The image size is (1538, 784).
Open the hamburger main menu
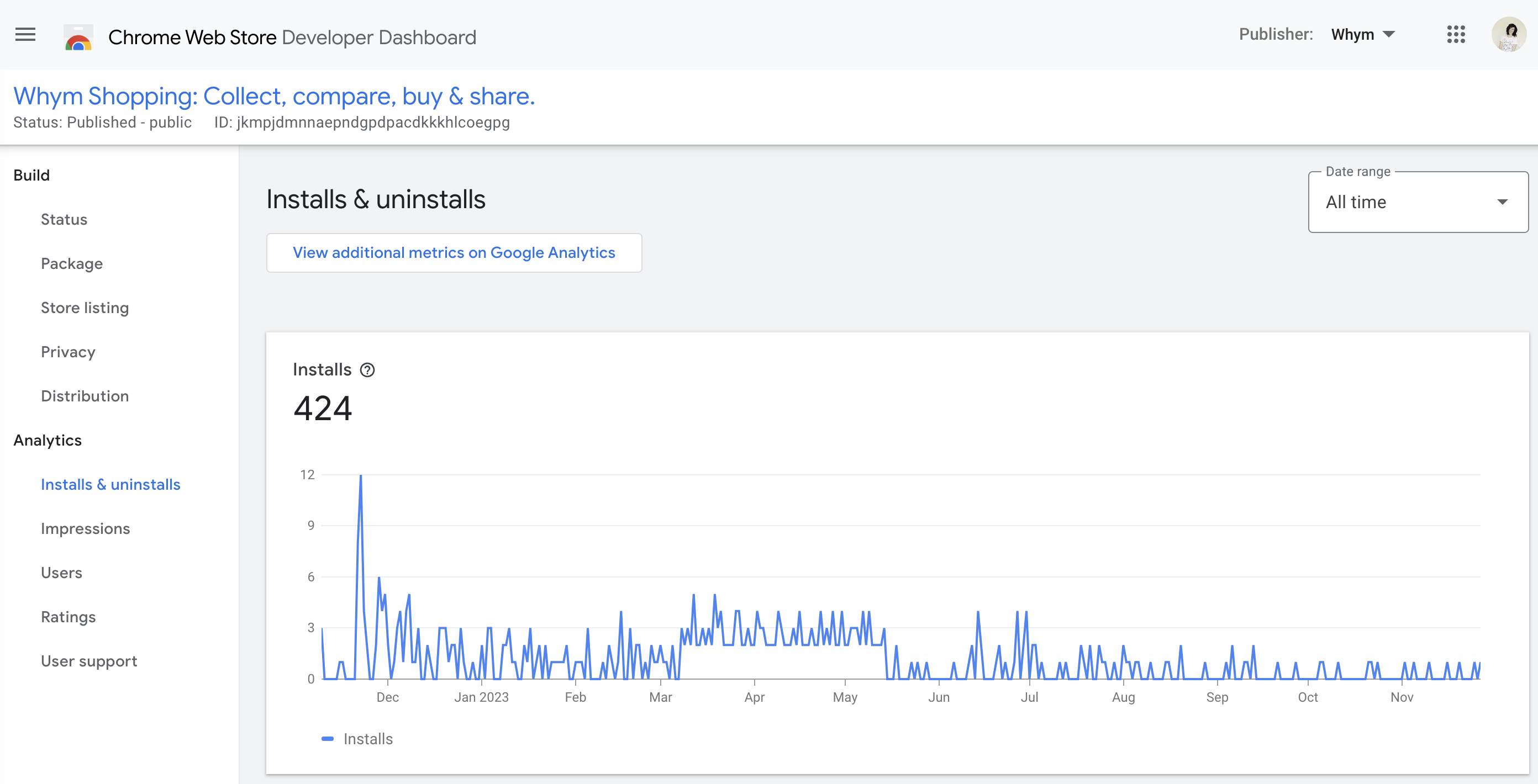(25, 35)
